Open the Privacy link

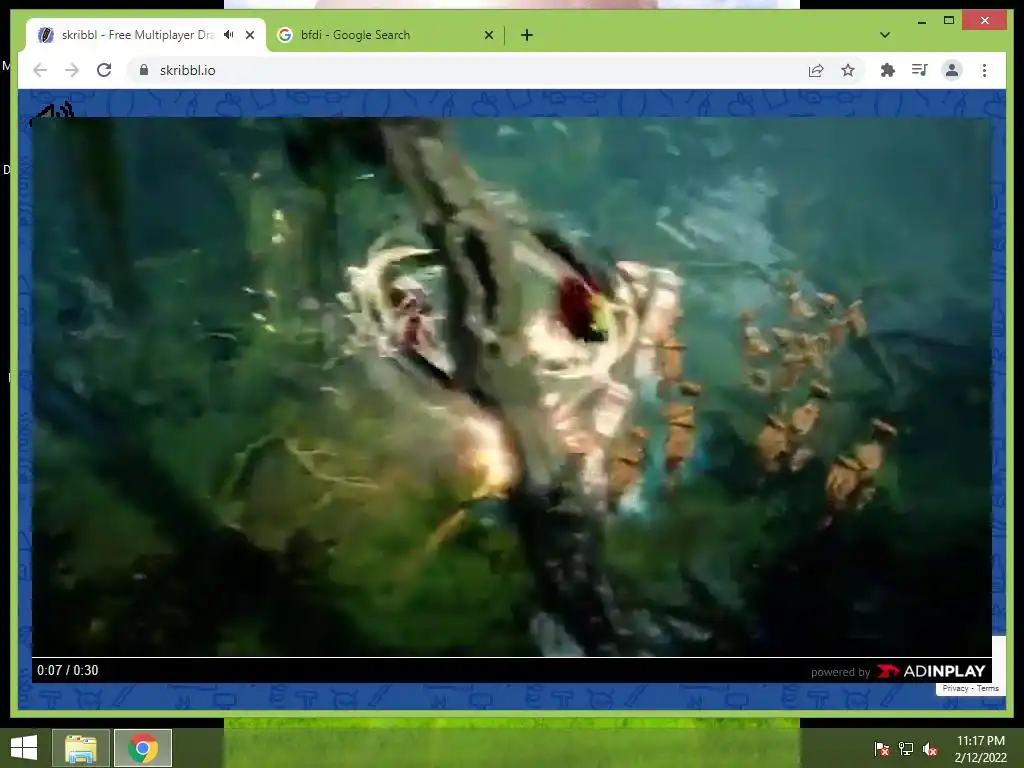point(955,688)
